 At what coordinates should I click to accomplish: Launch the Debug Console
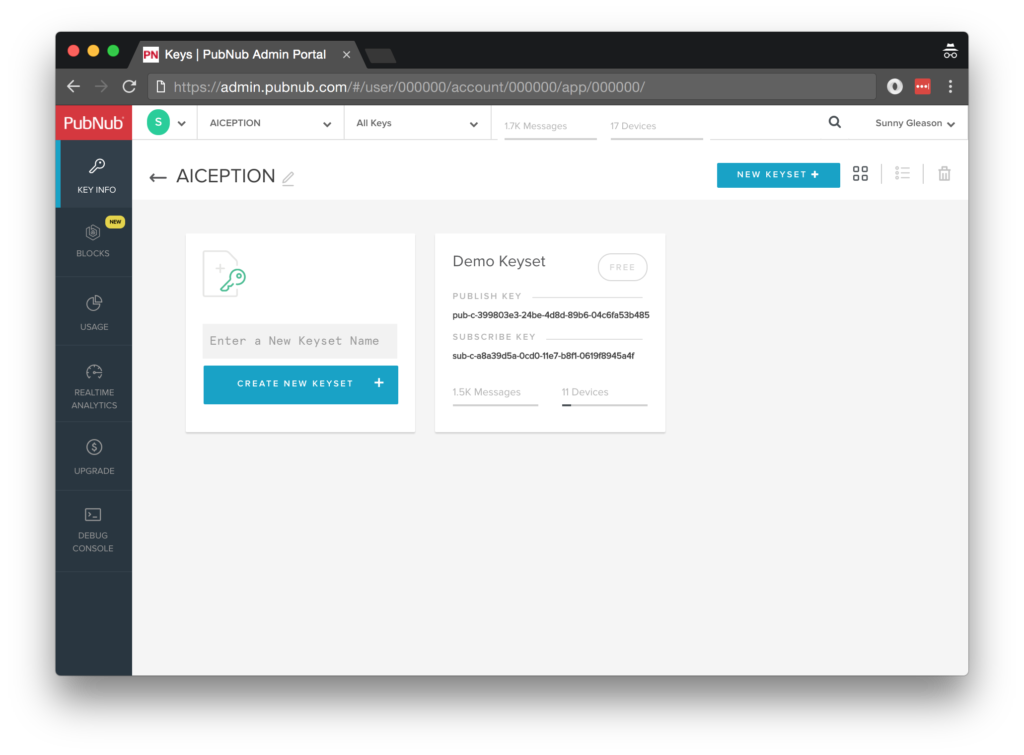point(93,528)
